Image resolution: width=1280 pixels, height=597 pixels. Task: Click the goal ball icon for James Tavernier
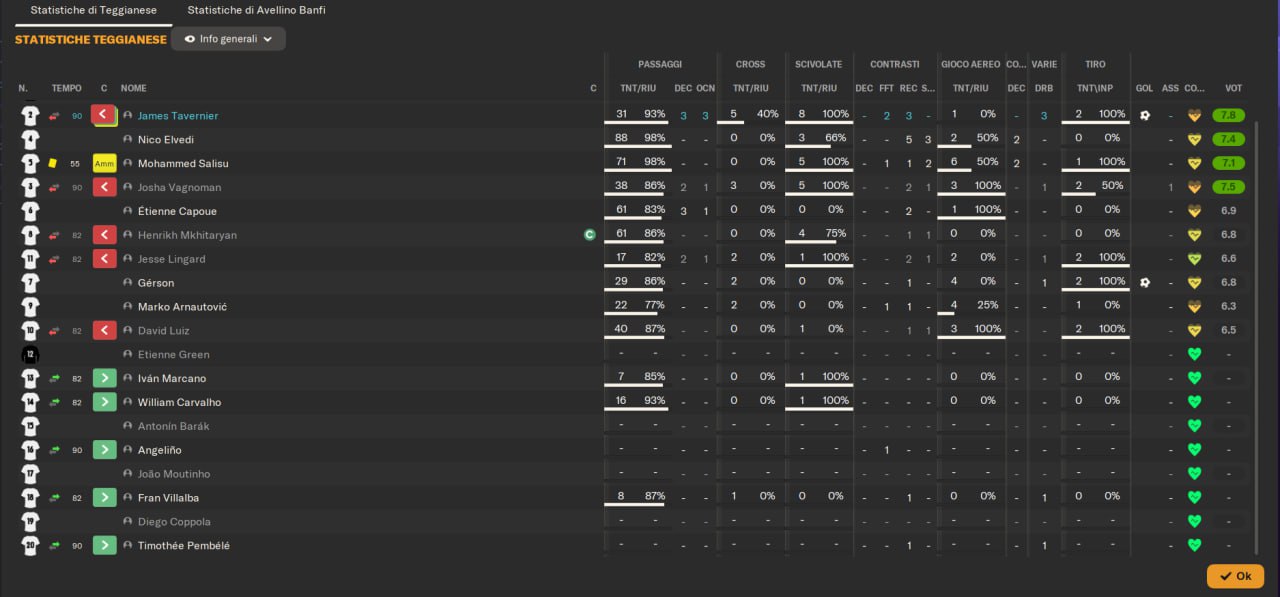point(1145,115)
